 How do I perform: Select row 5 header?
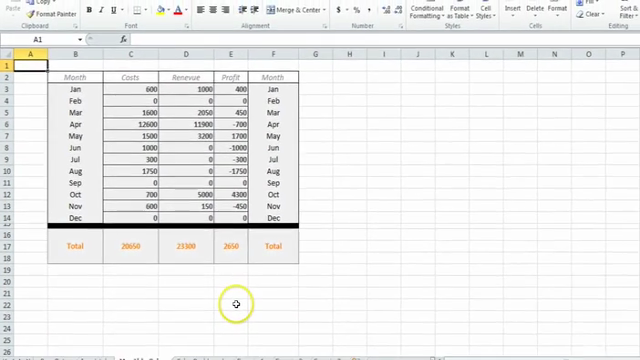coord(7,113)
